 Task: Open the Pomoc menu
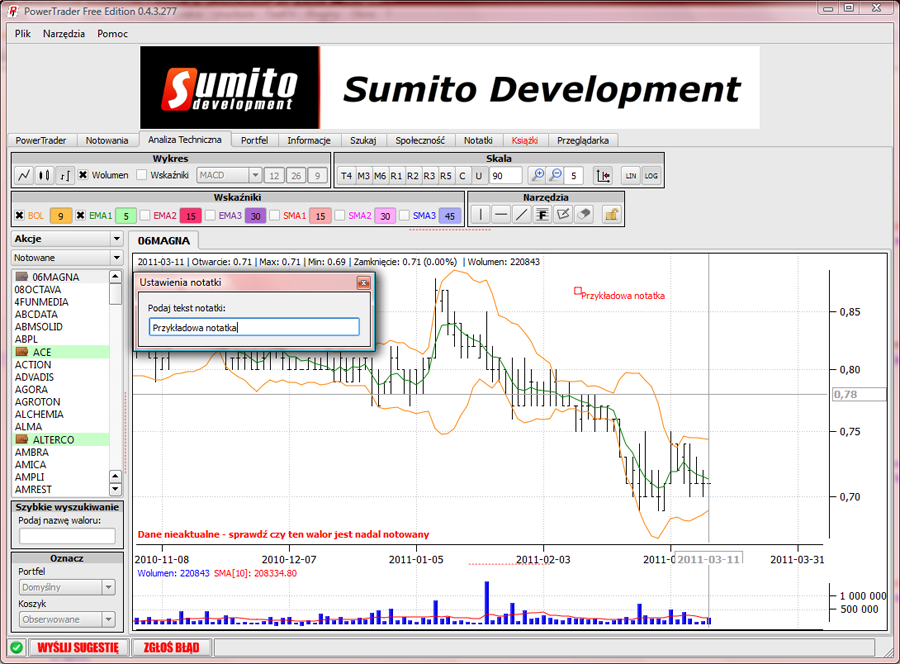(112, 33)
